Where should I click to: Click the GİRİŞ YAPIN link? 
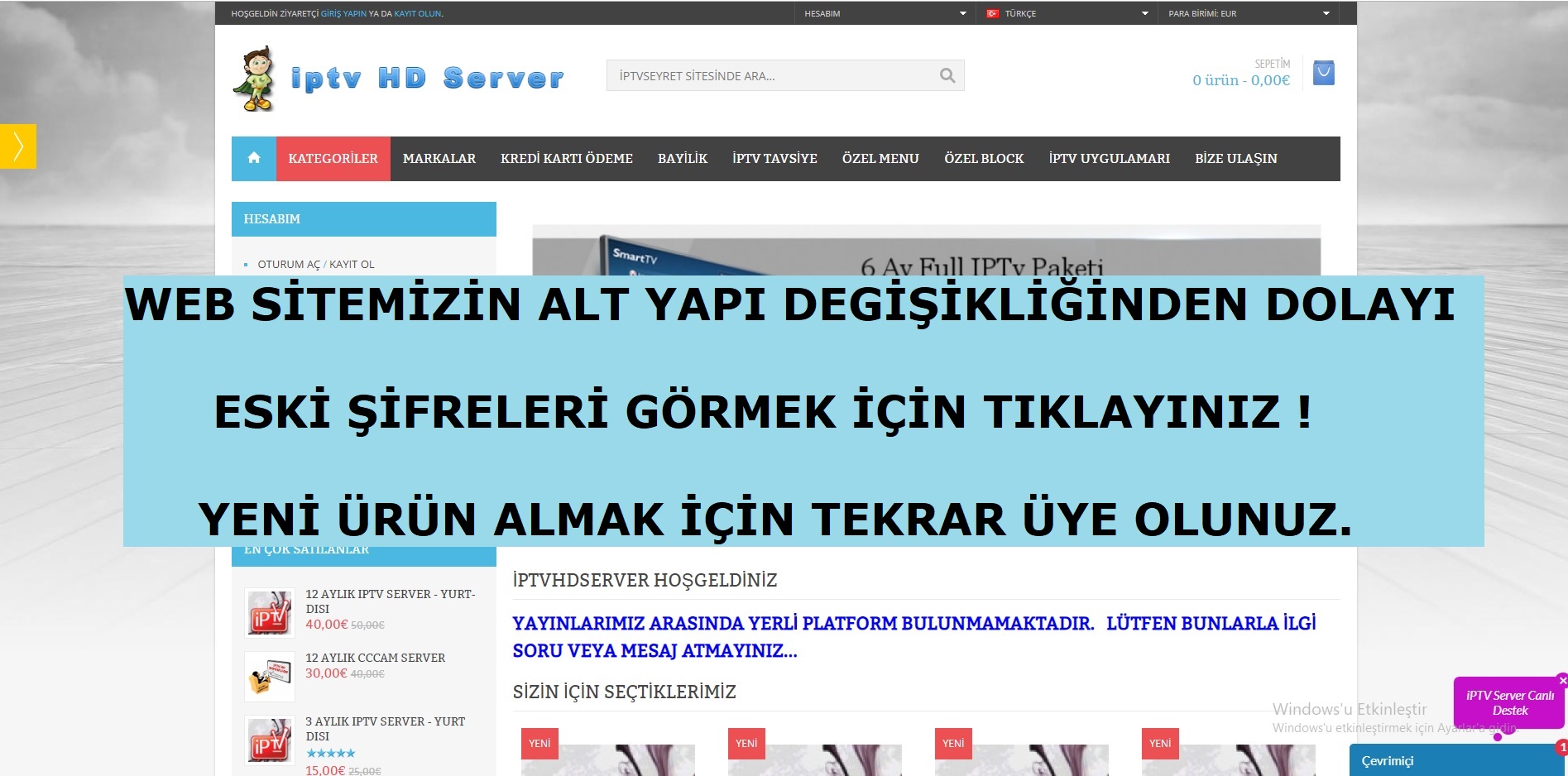click(343, 13)
